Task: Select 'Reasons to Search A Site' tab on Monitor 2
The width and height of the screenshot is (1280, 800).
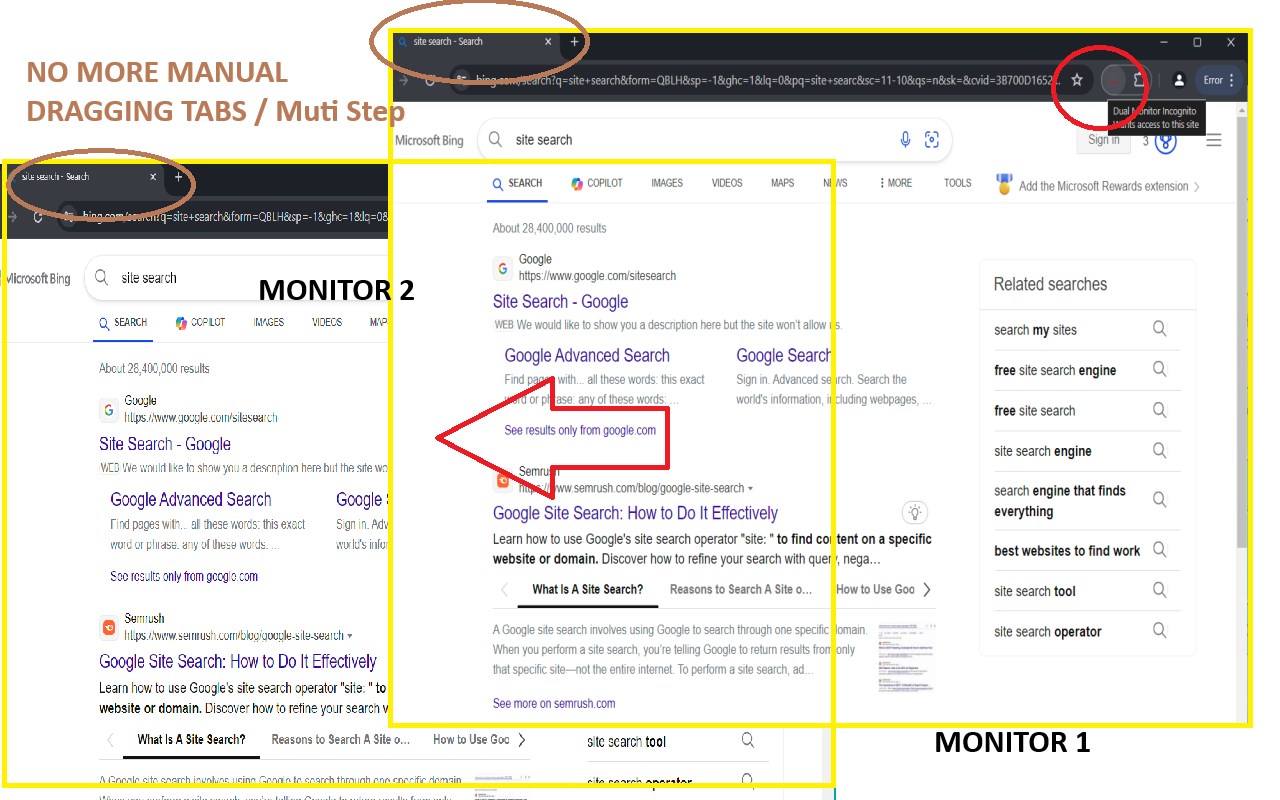Action: click(340, 740)
